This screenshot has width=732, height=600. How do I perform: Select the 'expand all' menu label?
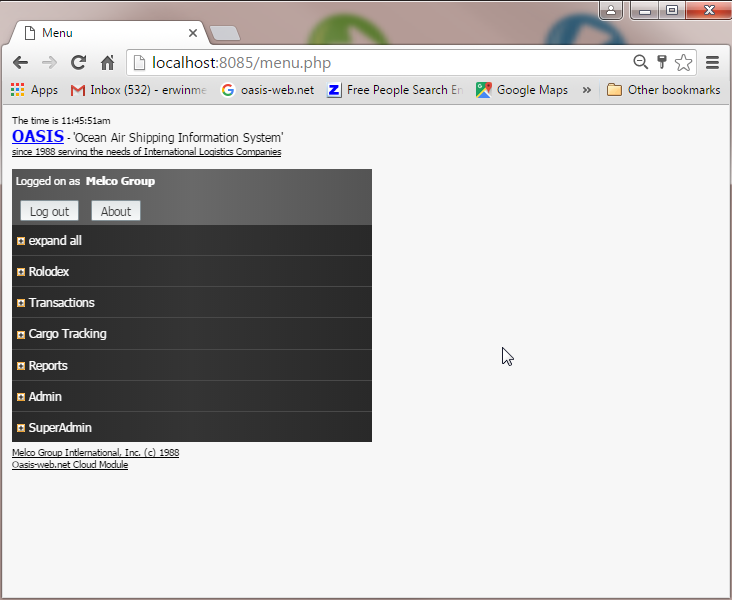coord(55,240)
